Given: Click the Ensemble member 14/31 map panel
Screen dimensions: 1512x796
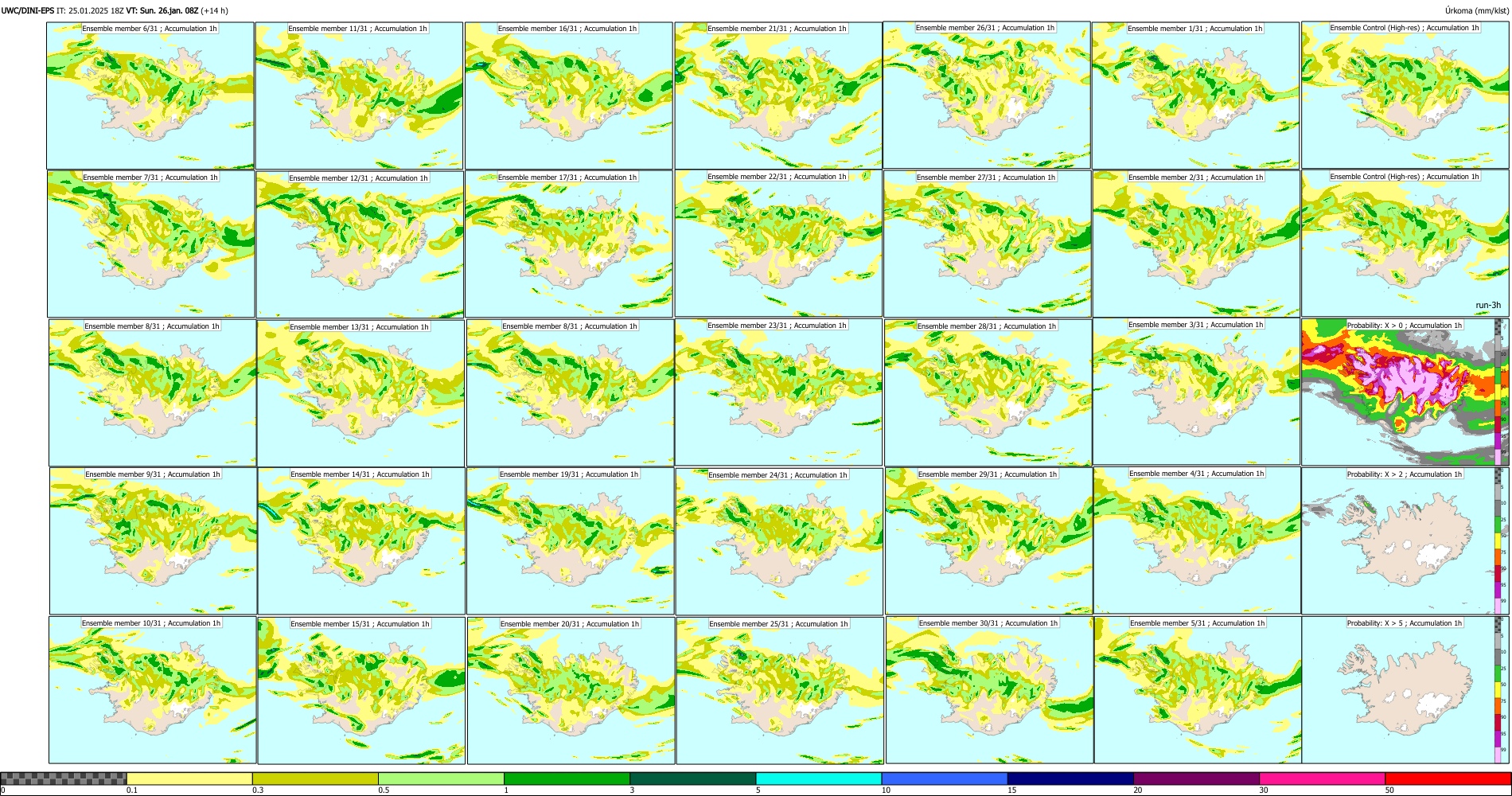Looking at the screenshot, I should click(361, 541).
